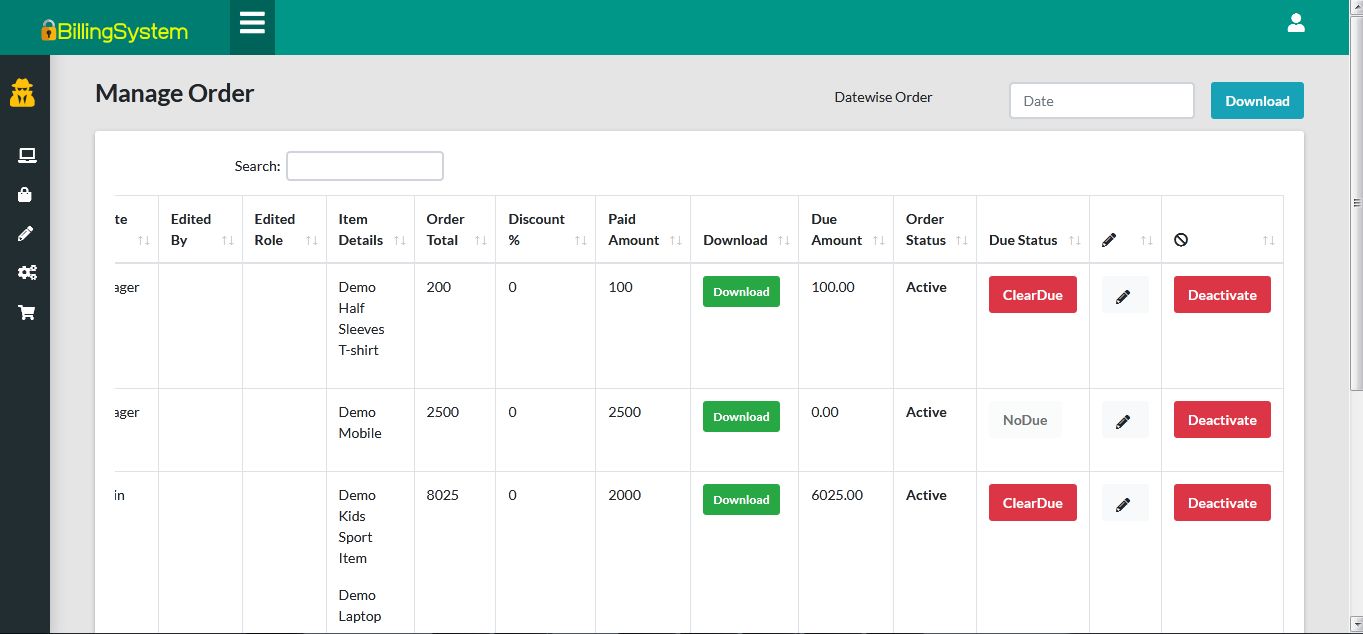Click the Date input field
1363x634 pixels.
pos(1101,101)
